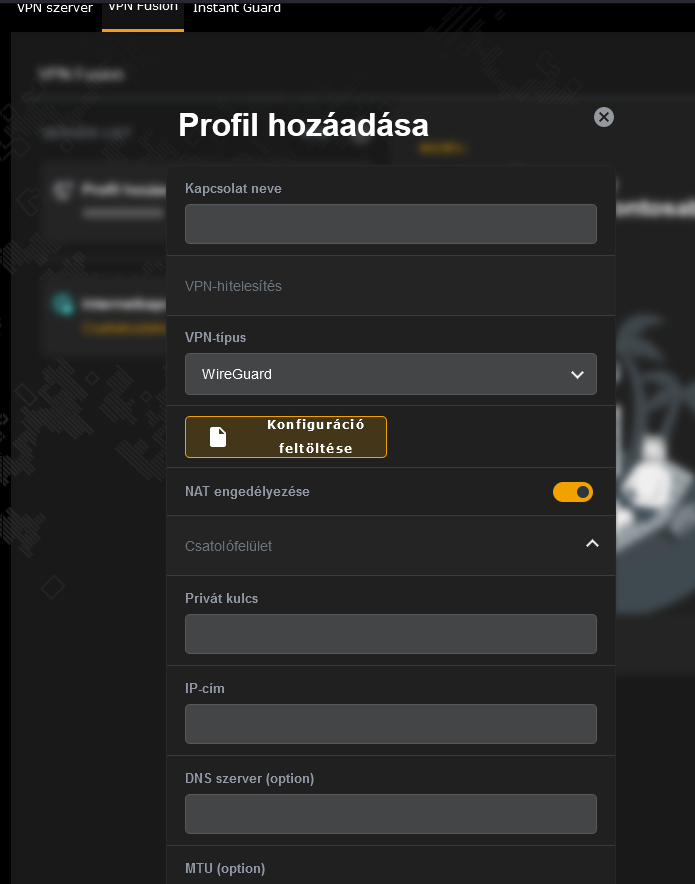Open the Instant Guard tab
695x884 pixels.
pyautogui.click(x=237, y=8)
